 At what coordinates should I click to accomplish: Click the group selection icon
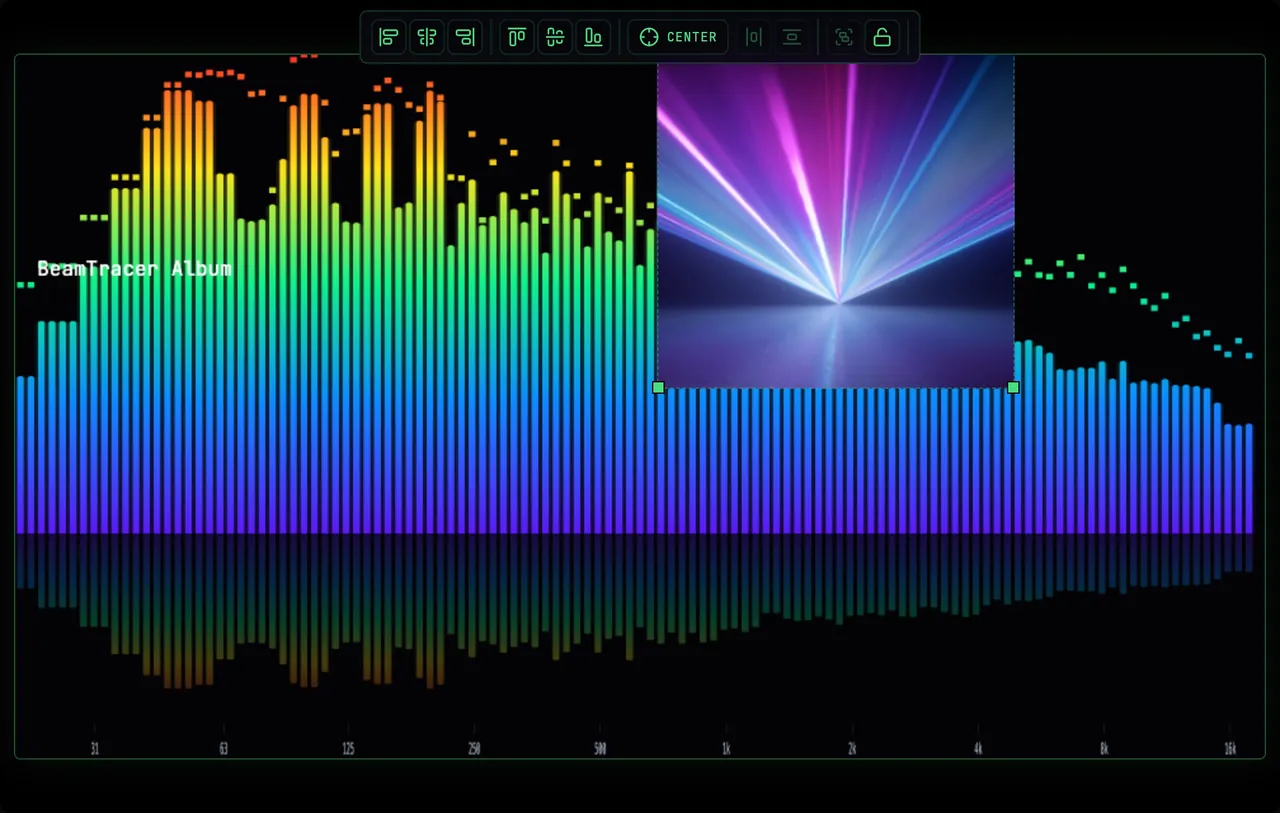(844, 37)
